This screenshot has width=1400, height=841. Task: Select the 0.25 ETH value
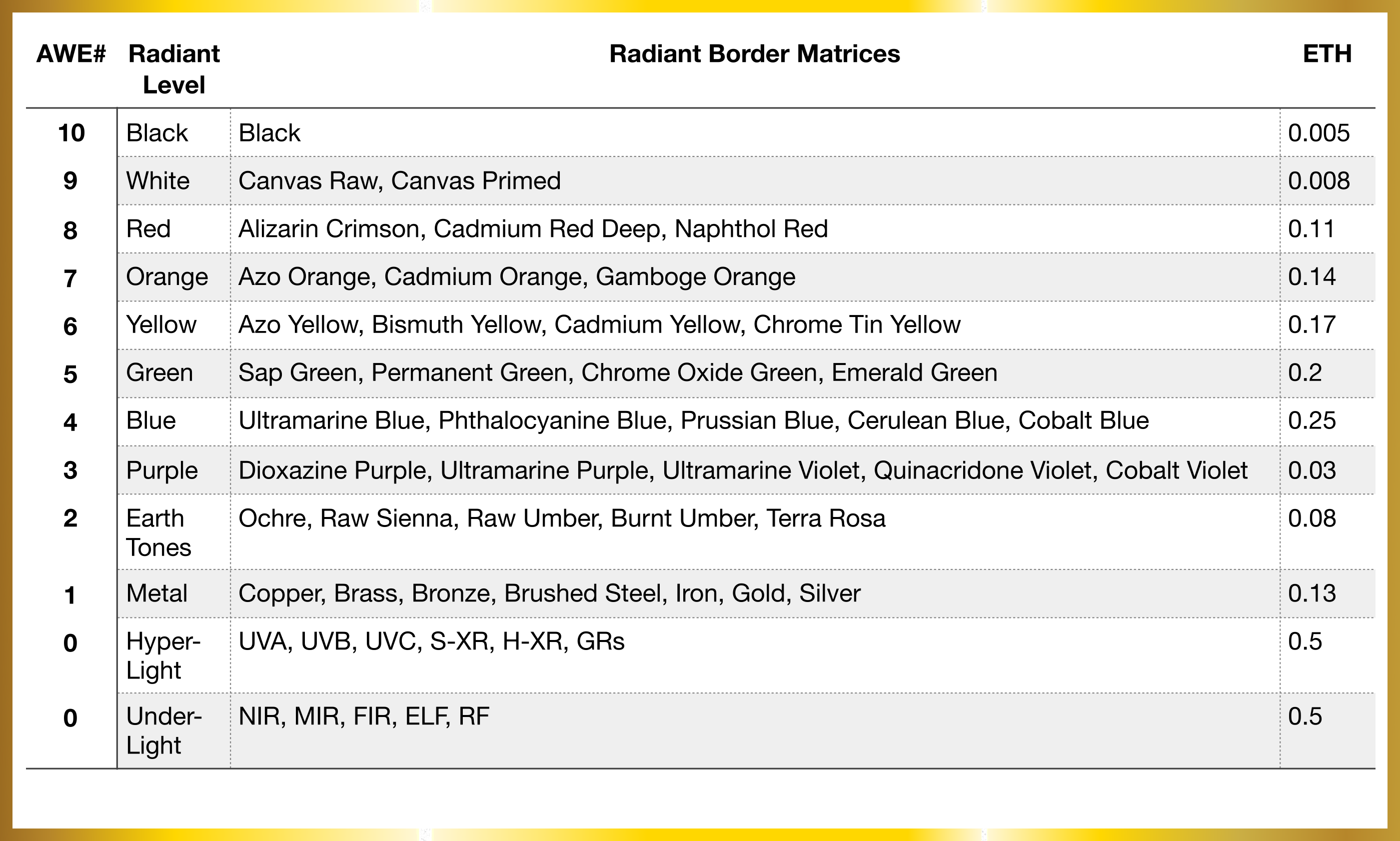[1311, 421]
